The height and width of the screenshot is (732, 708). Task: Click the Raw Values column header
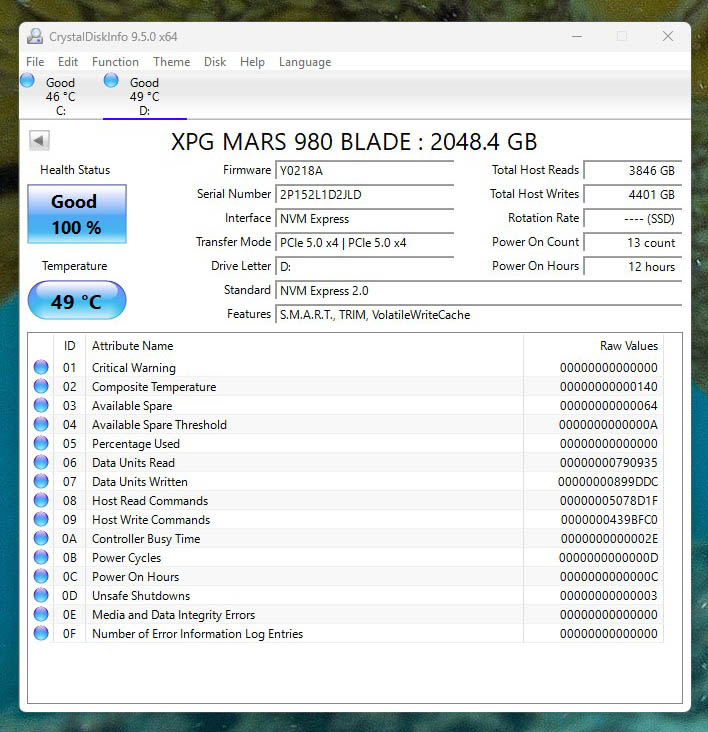(593, 346)
